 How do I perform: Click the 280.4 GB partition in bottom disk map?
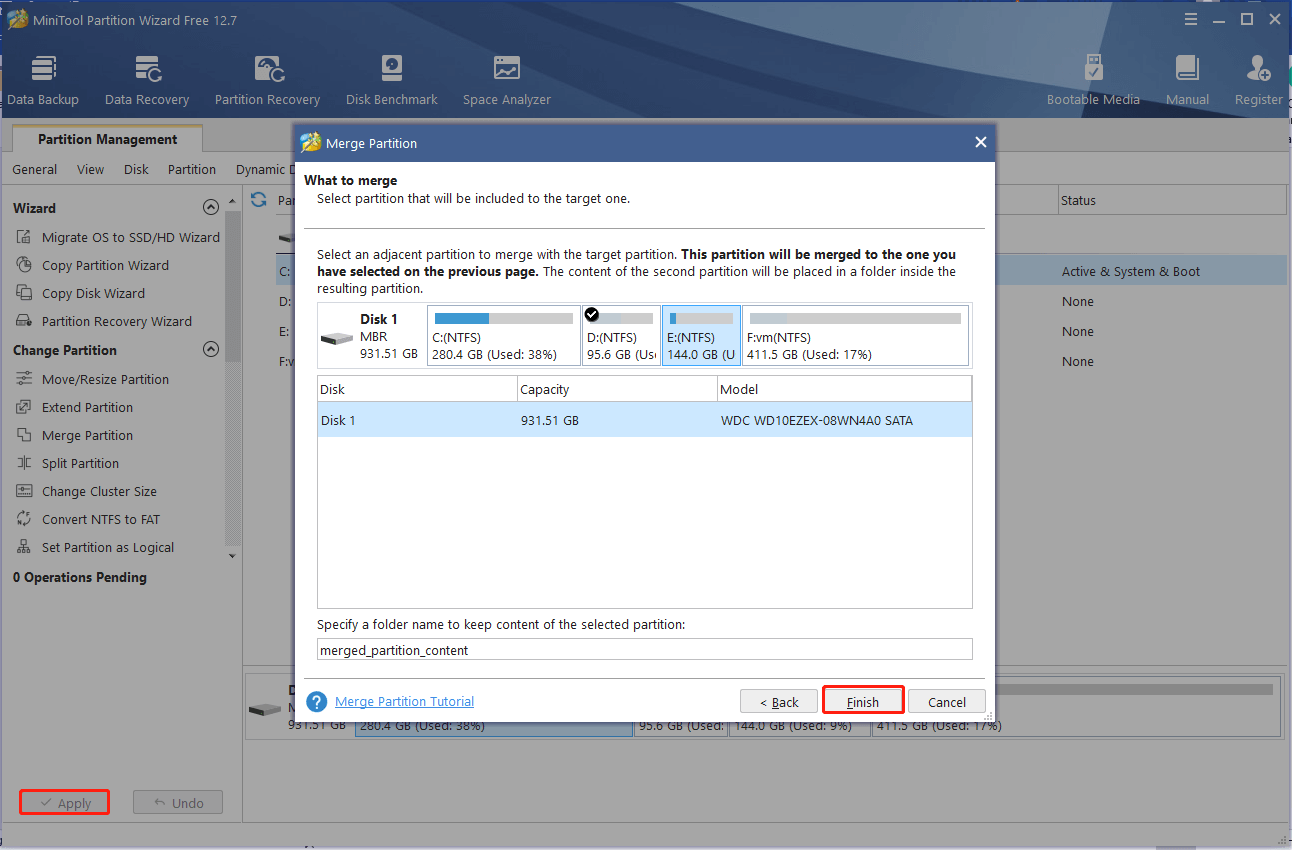[494, 726]
